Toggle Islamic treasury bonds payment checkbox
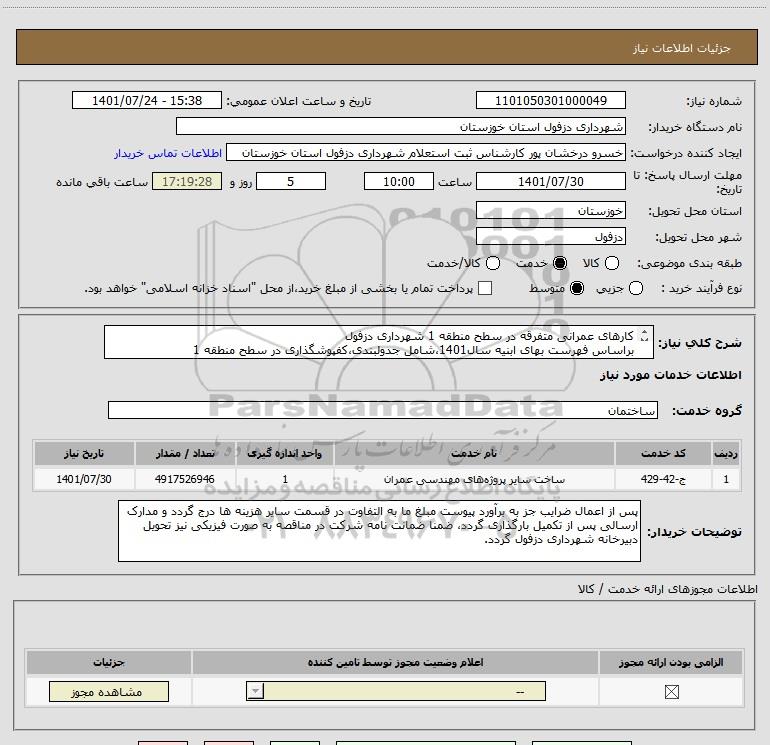This screenshot has height=745, width=770. point(485,288)
